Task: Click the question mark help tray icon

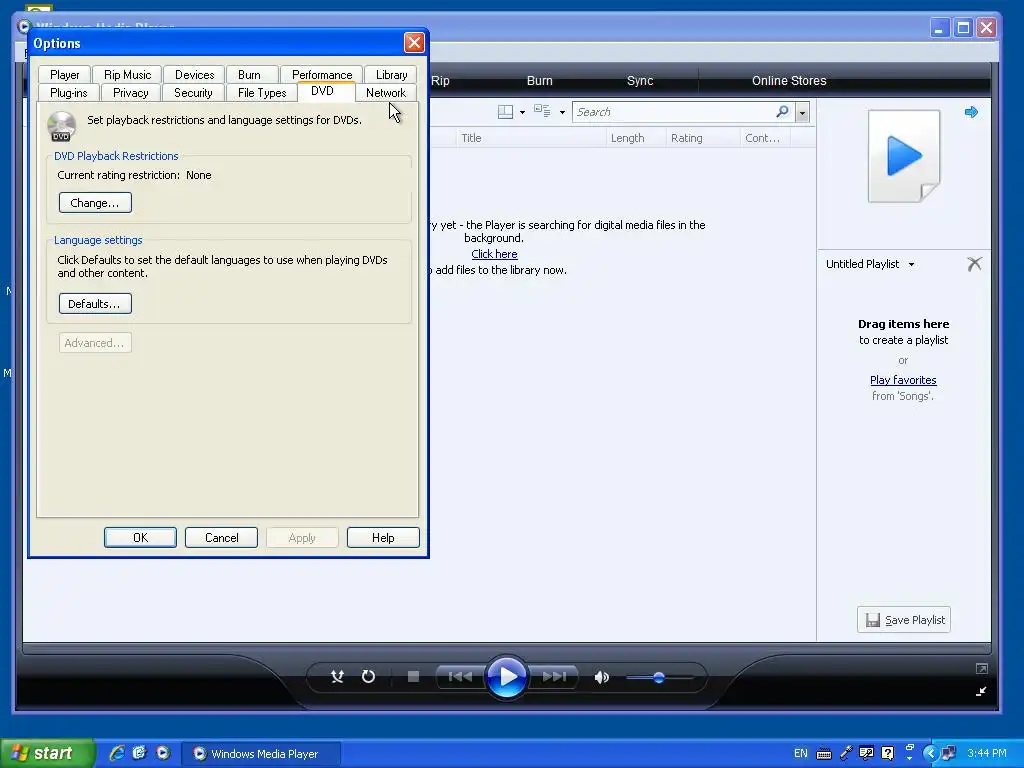Action: (x=888, y=753)
